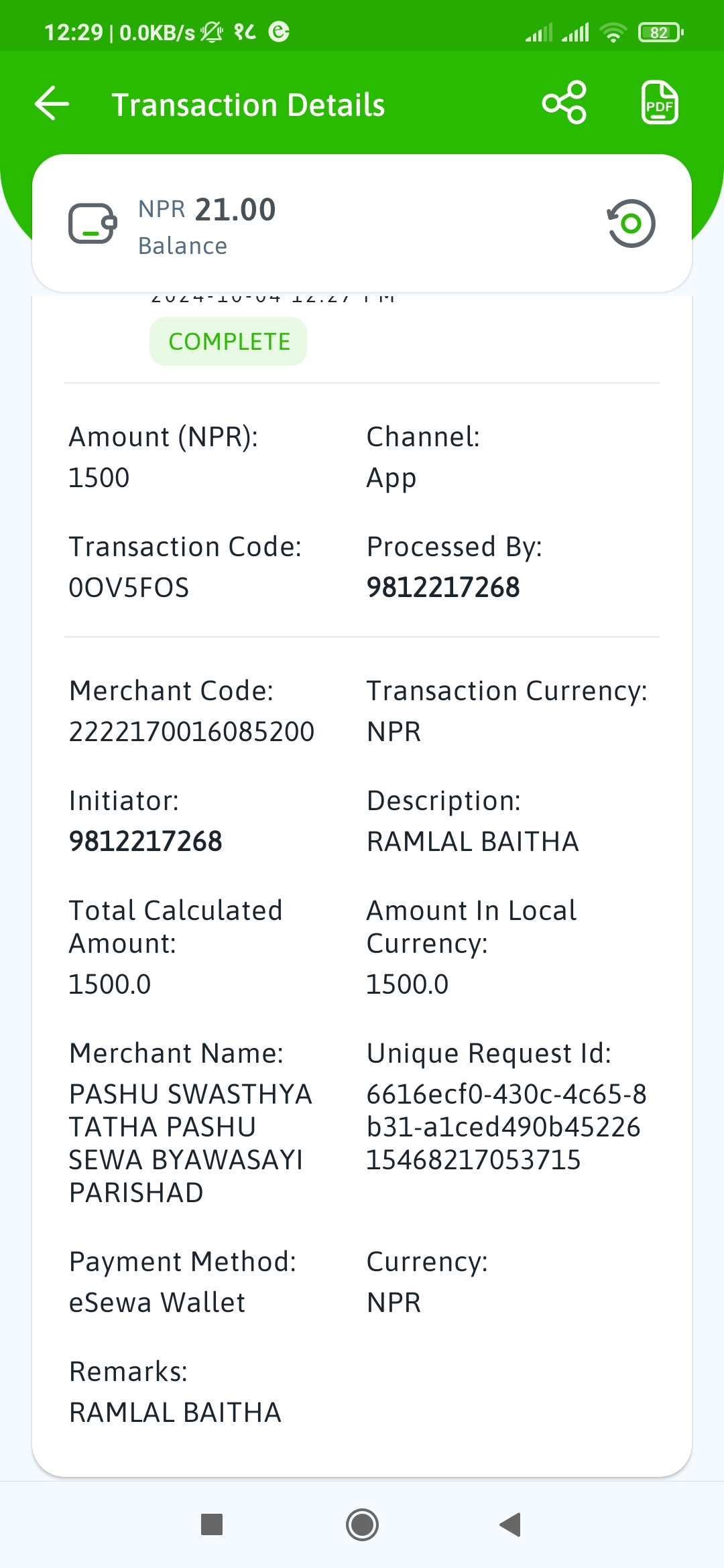Tap the Transaction Details title
The height and width of the screenshot is (1568, 724).
pos(248,105)
